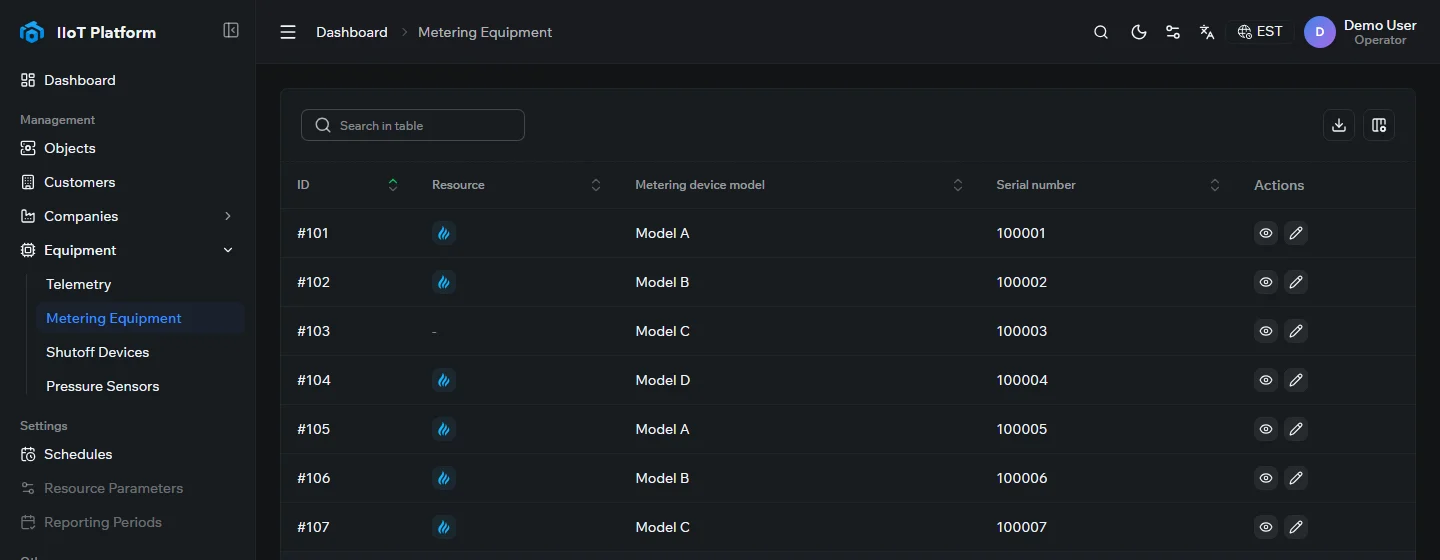Collapse the sidebar panel icon
This screenshot has height=560, width=1440.
click(x=231, y=31)
